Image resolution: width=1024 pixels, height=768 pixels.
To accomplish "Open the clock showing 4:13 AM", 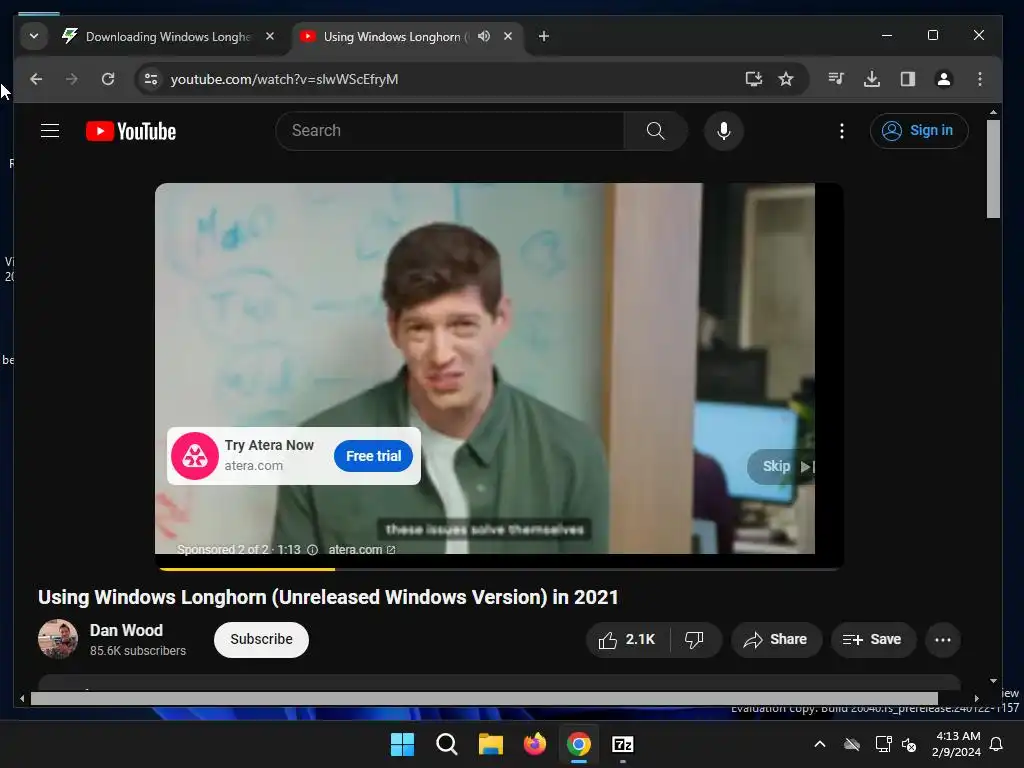I will point(957,744).
